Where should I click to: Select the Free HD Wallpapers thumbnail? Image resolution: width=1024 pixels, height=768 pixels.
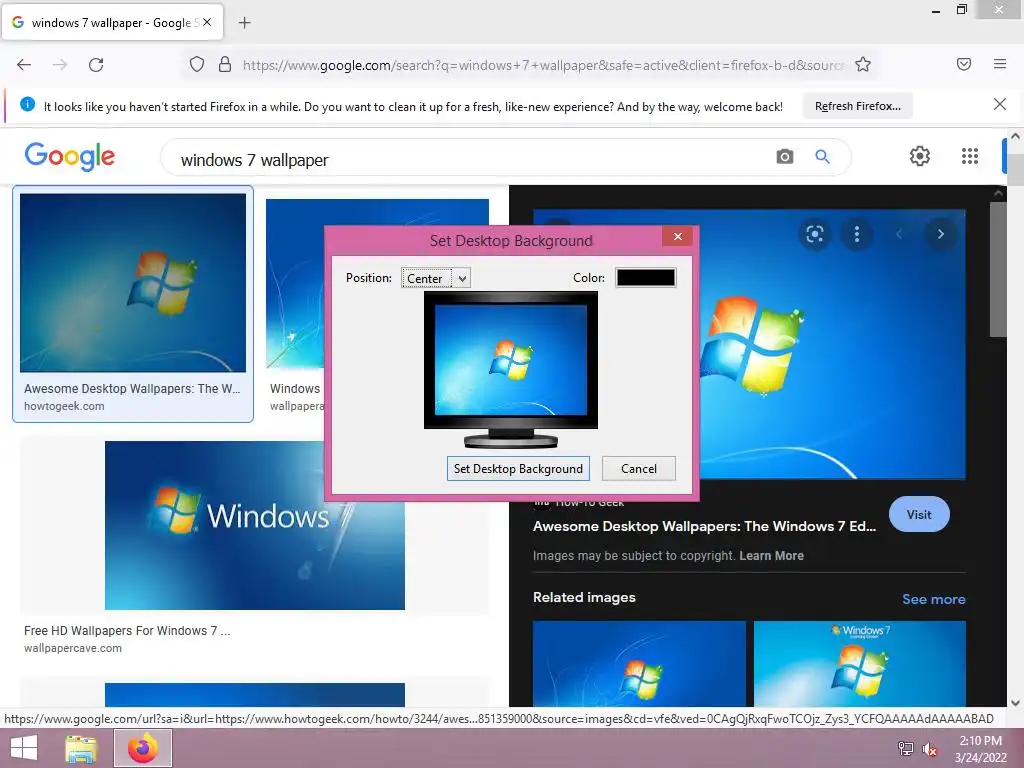(x=255, y=525)
